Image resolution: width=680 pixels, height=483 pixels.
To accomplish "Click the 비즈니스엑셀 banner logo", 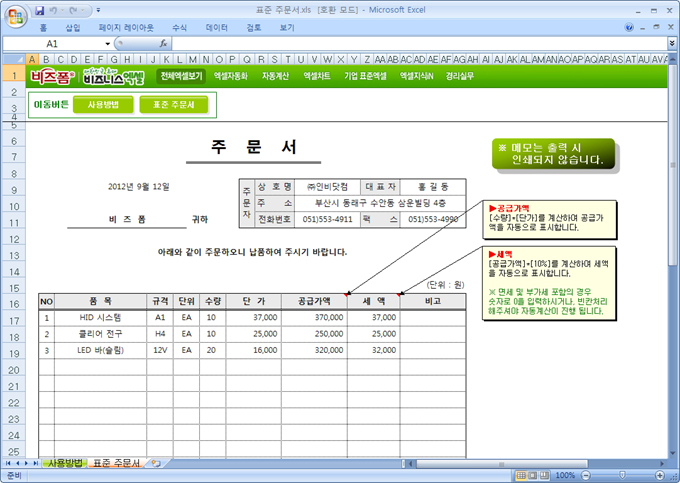I will click(114, 77).
